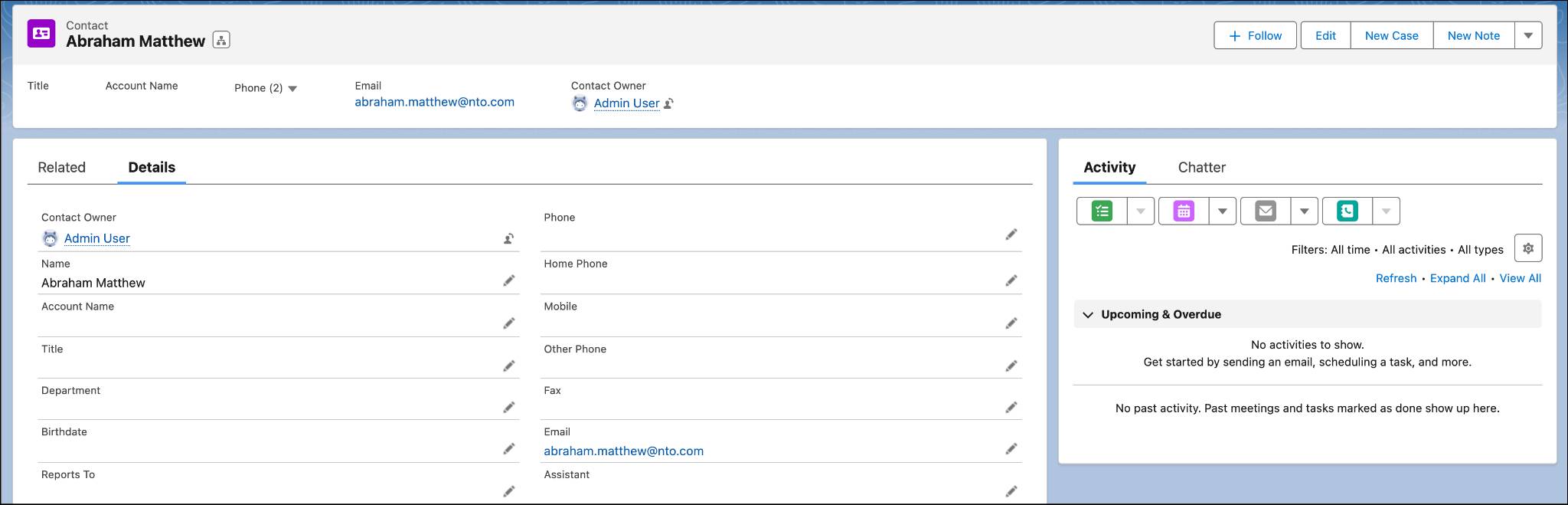Viewport: 1568px width, 505px height.
Task: Compose an email with envelope icon
Action: tap(1266, 211)
